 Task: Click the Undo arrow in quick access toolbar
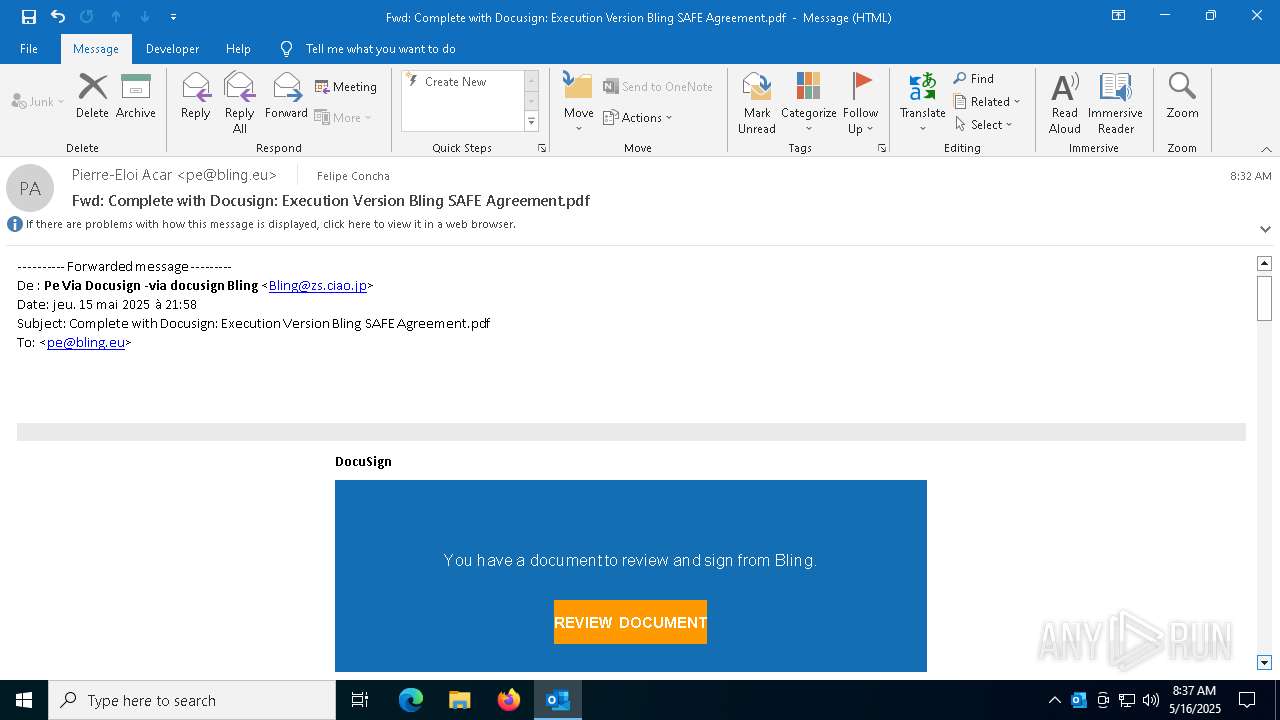pos(58,17)
